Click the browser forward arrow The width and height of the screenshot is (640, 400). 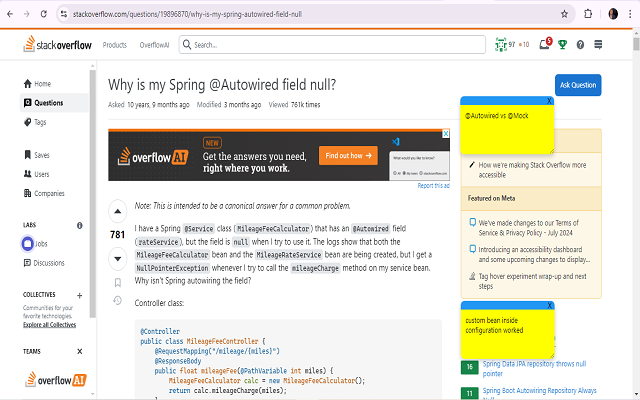click(27, 14)
